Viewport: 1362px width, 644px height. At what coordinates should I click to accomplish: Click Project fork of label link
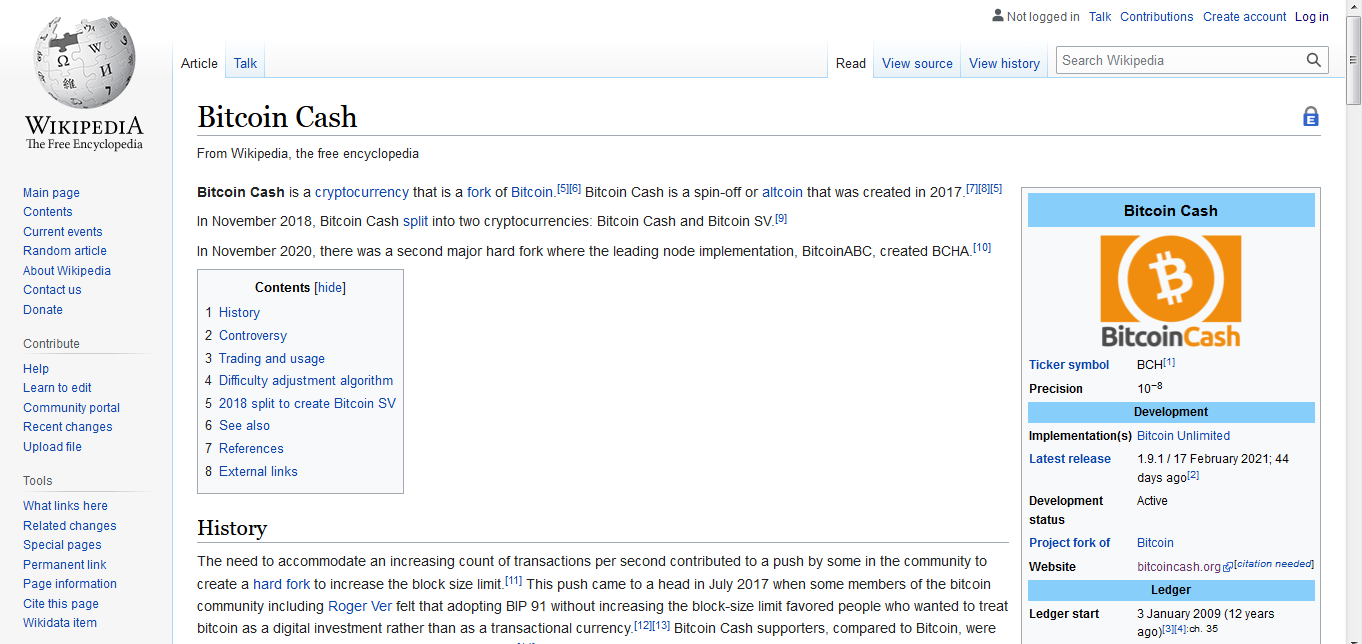tap(1069, 543)
